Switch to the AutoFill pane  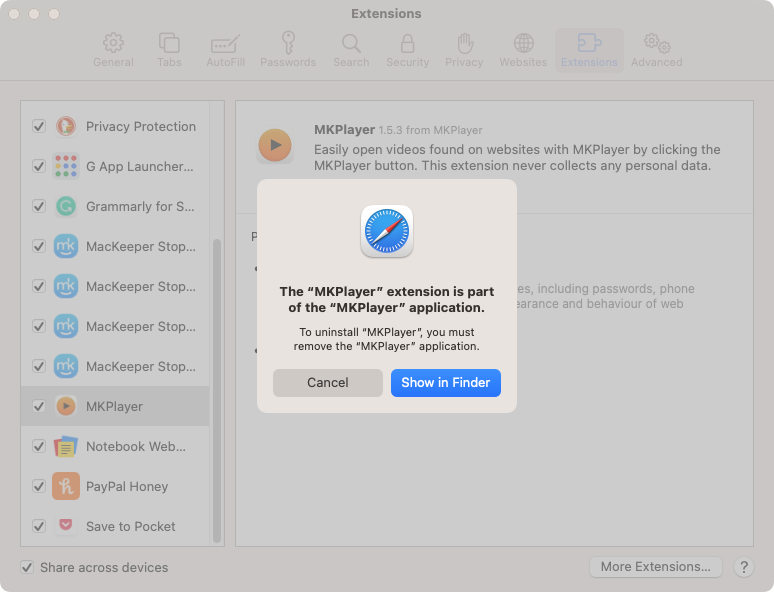(x=226, y=50)
